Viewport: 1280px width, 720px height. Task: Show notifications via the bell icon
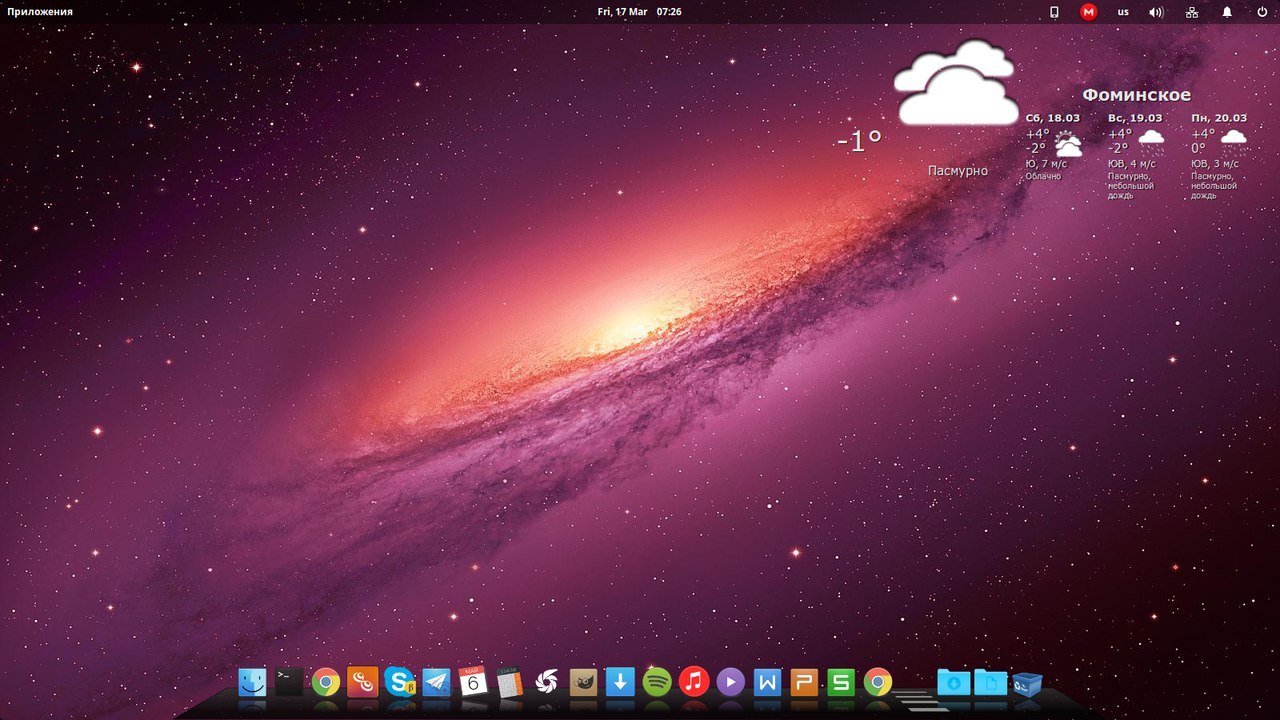point(1227,12)
